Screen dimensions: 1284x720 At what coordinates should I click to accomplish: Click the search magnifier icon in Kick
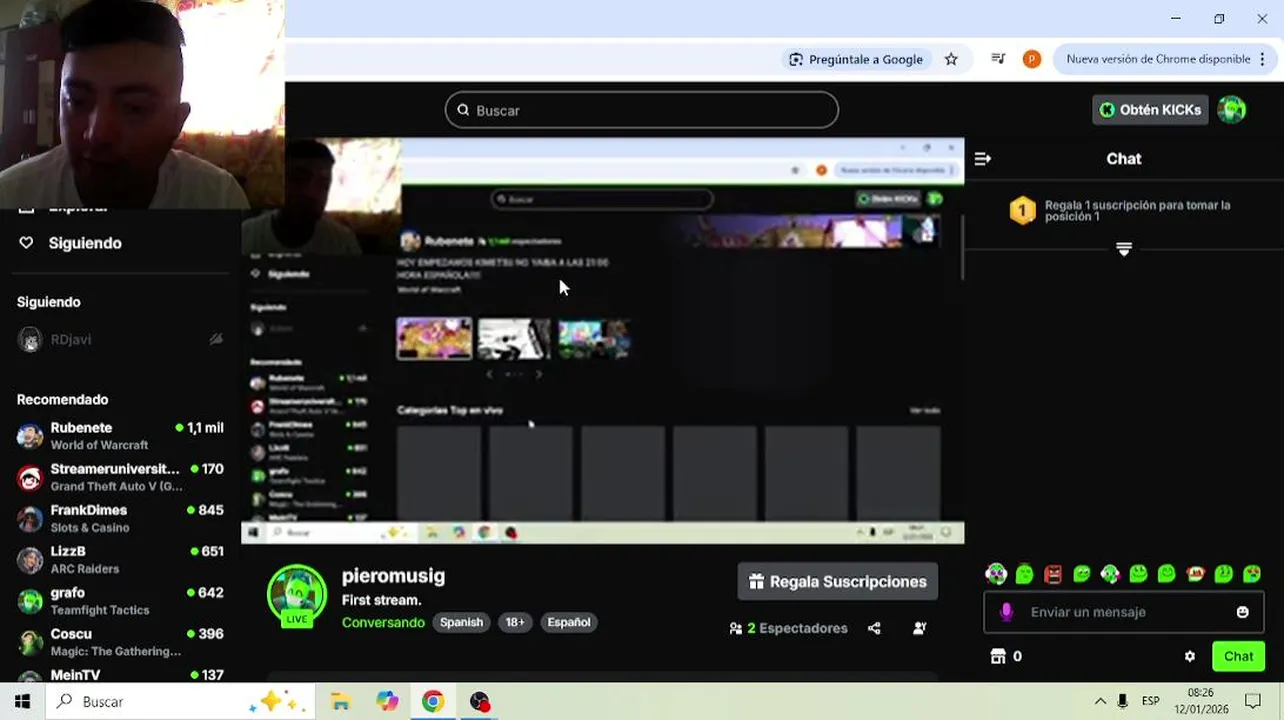pos(463,110)
